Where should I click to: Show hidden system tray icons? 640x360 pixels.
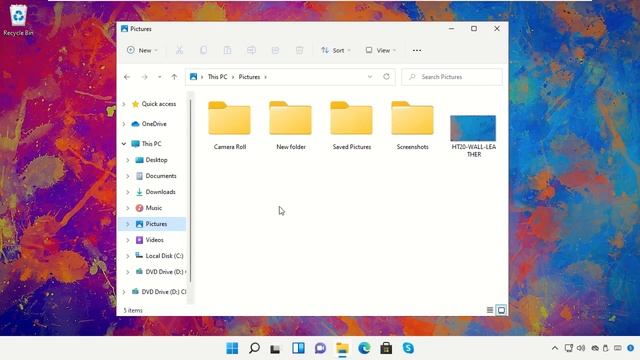click(555, 348)
